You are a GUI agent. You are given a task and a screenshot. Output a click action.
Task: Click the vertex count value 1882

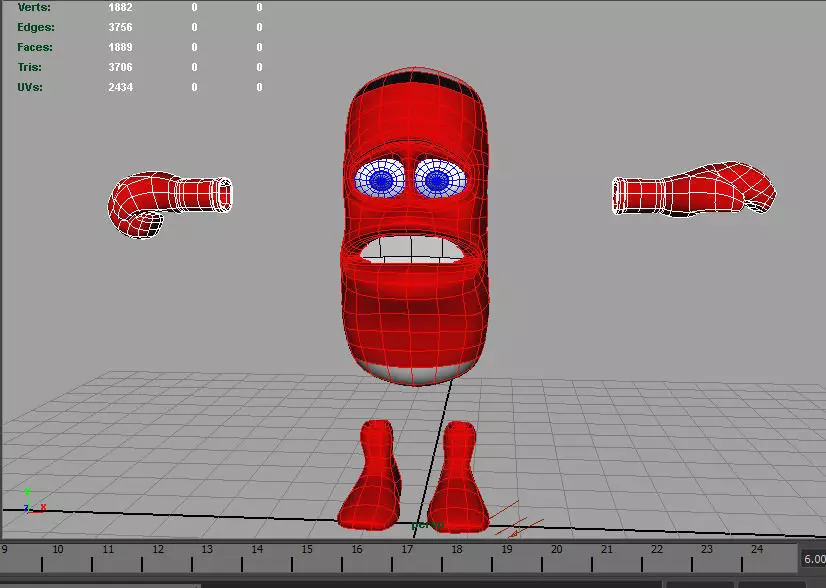pyautogui.click(x=120, y=7)
